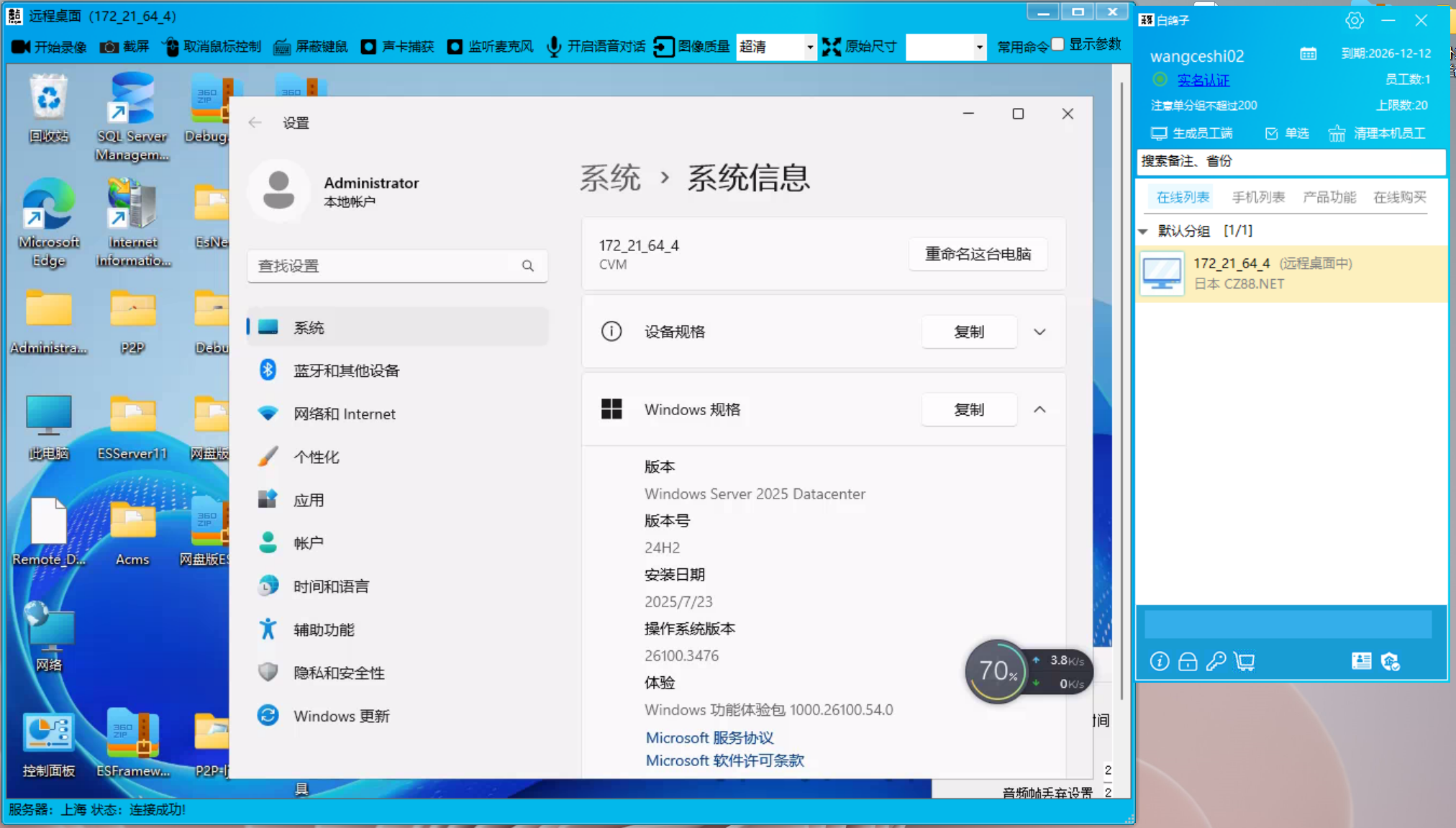The width and height of the screenshot is (1456, 828).
Task: Click the key icon at panel bottom
Action: (1216, 661)
